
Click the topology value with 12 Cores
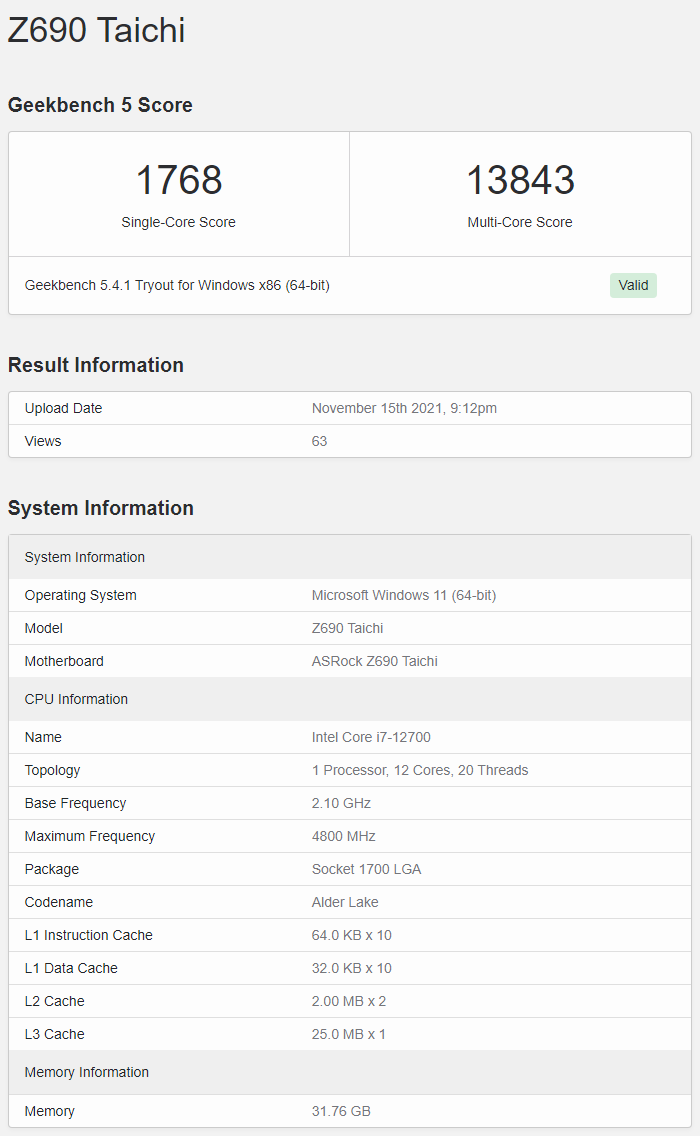point(420,770)
